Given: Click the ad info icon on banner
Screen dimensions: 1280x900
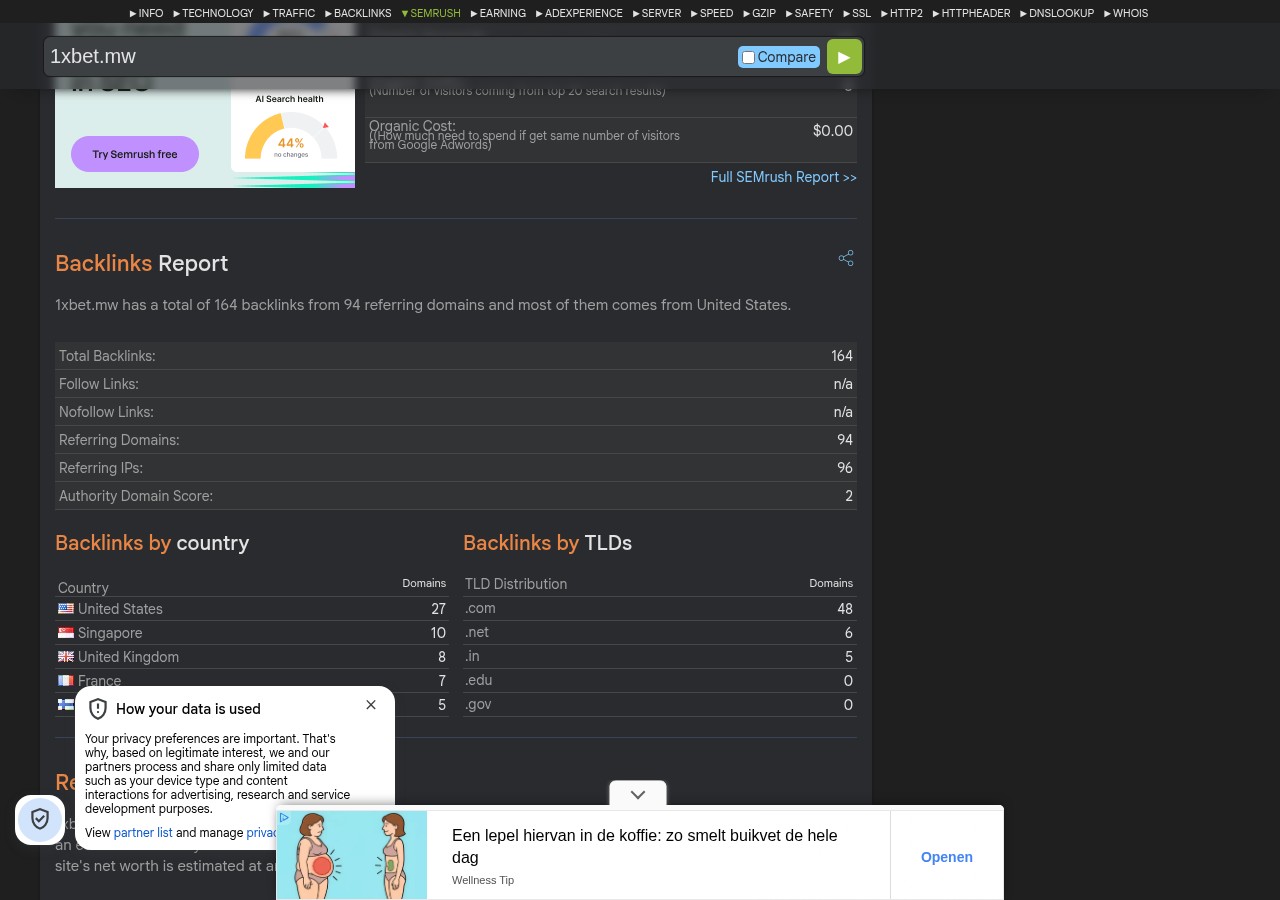Looking at the screenshot, I should pos(284,818).
